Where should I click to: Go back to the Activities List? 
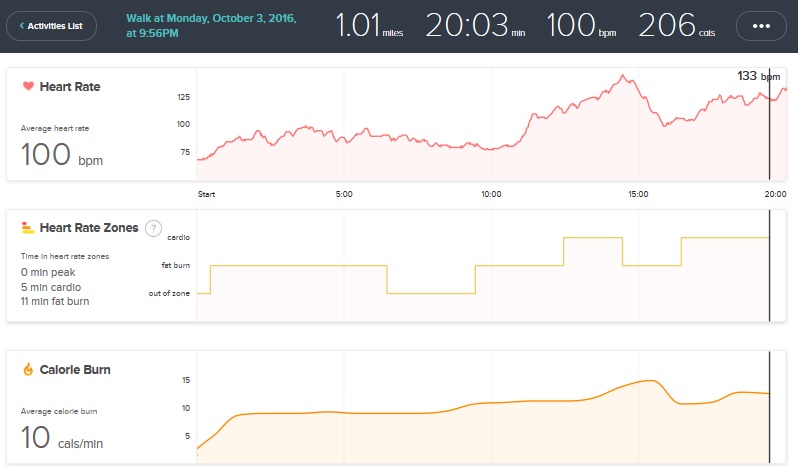click(x=51, y=25)
